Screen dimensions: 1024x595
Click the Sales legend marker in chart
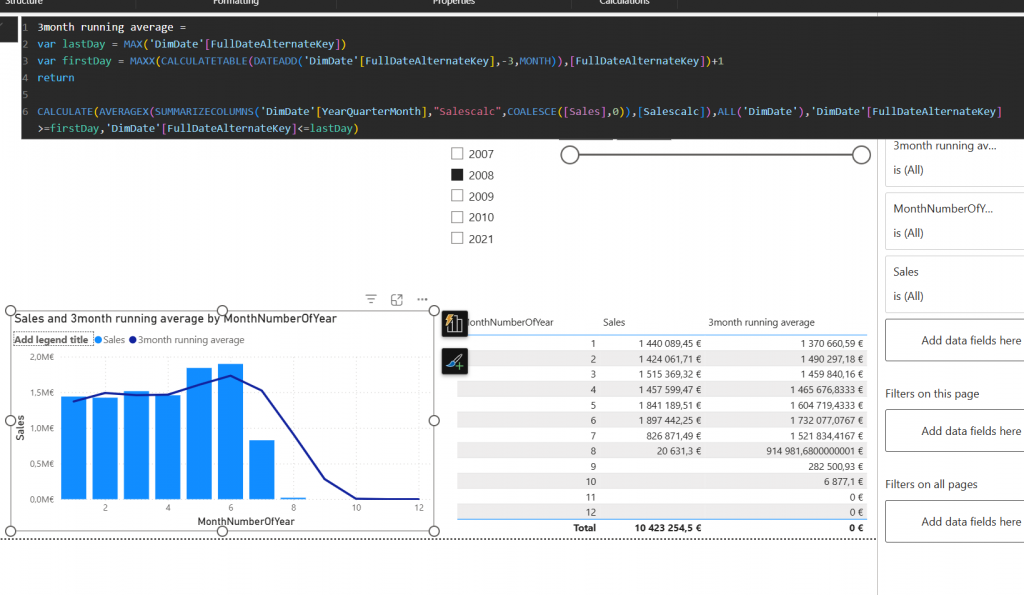click(99, 340)
